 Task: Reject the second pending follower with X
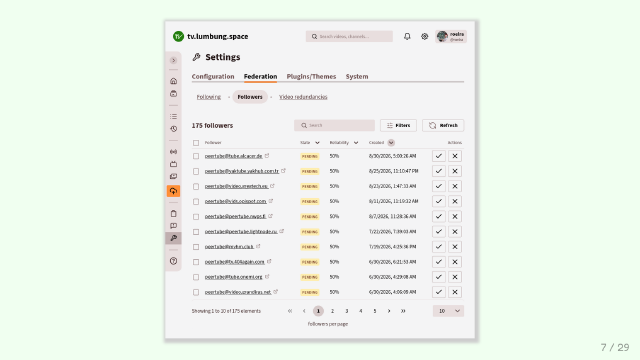coord(455,171)
